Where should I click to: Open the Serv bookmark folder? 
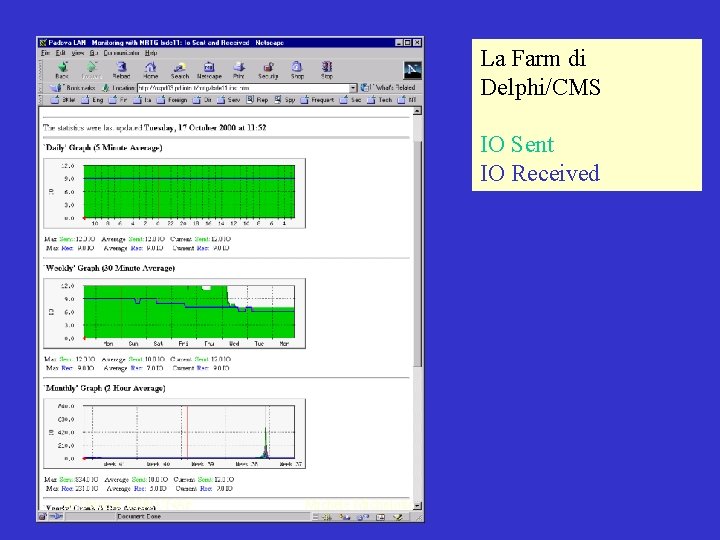pyautogui.click(x=229, y=100)
